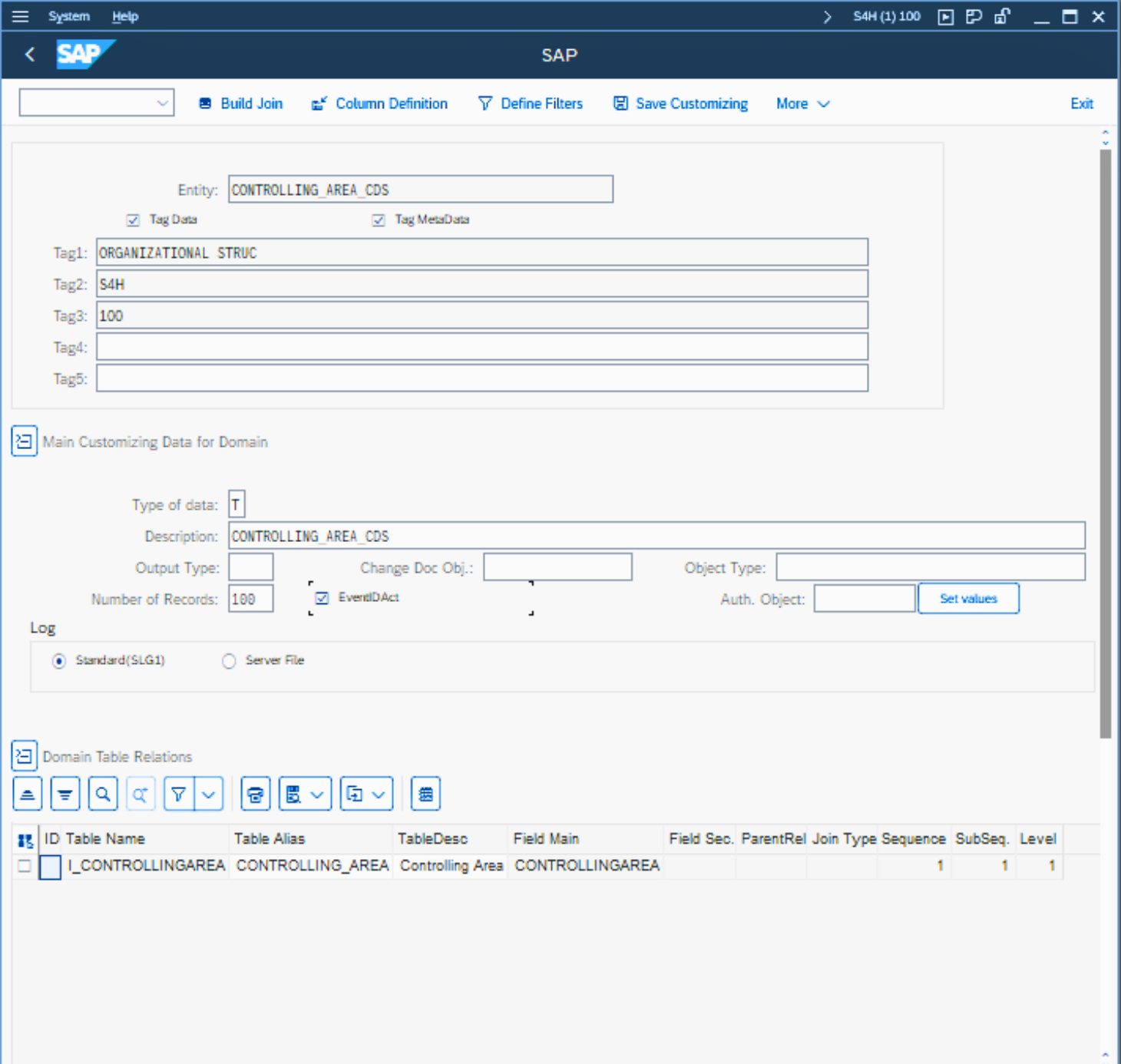The width and height of the screenshot is (1121, 1064).
Task: Uncheck the Tag Data checkbox
Action: [x=133, y=220]
